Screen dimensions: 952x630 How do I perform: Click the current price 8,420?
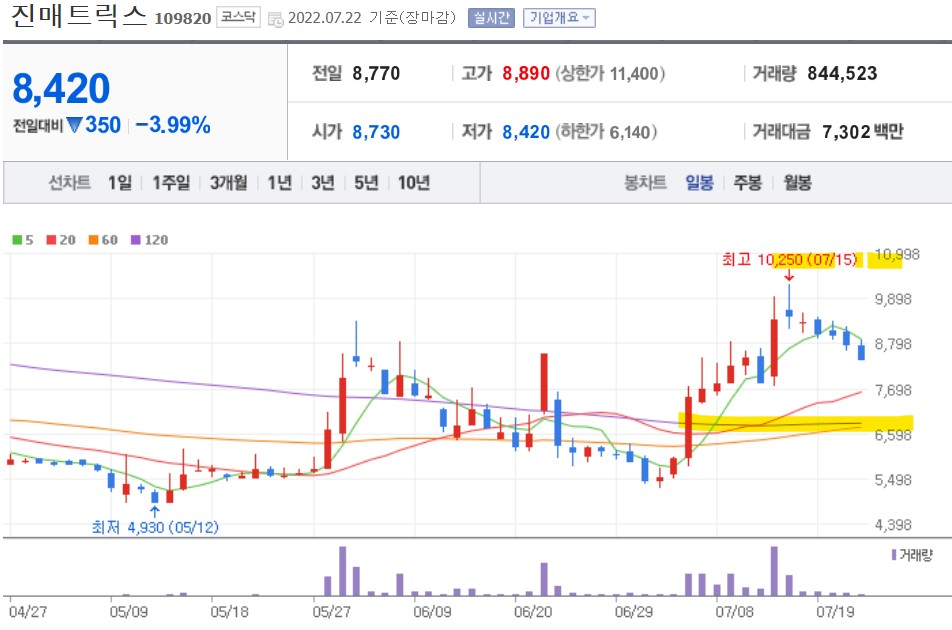click(x=61, y=89)
